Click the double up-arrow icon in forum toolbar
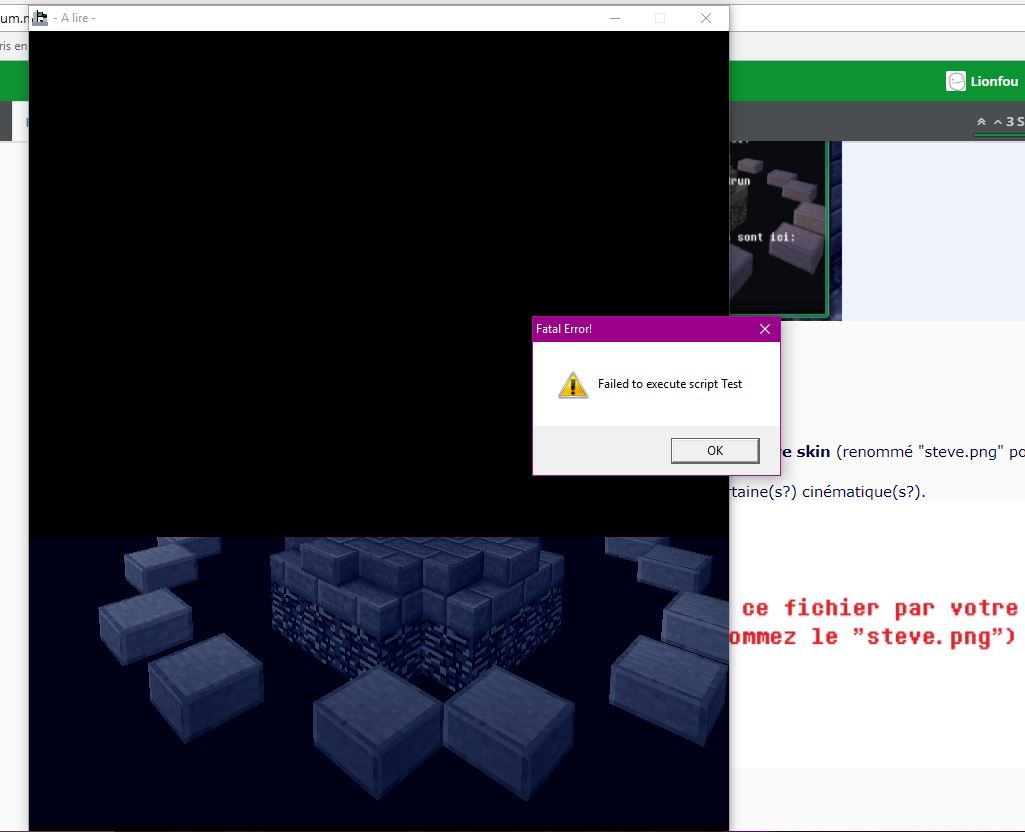1025x832 pixels. pos(981,122)
